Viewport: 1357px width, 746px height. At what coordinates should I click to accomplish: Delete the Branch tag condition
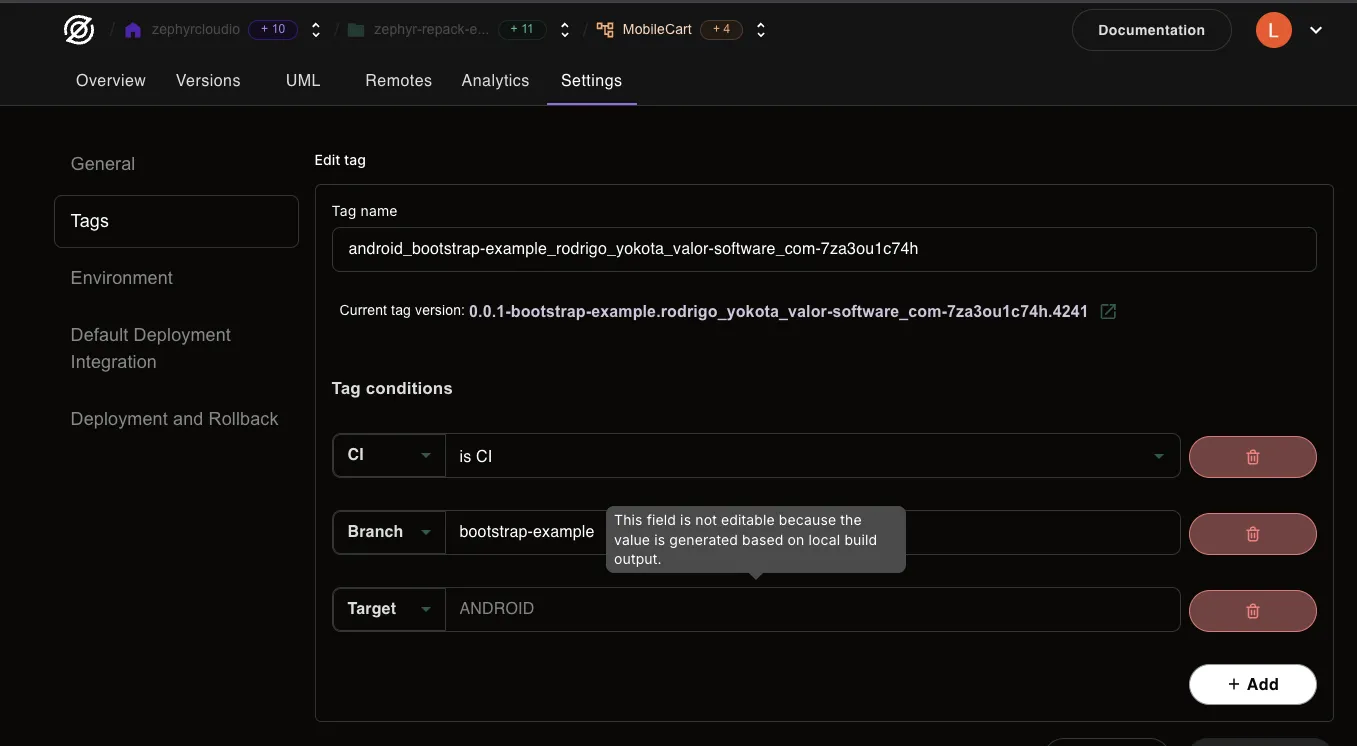[x=1252, y=534]
